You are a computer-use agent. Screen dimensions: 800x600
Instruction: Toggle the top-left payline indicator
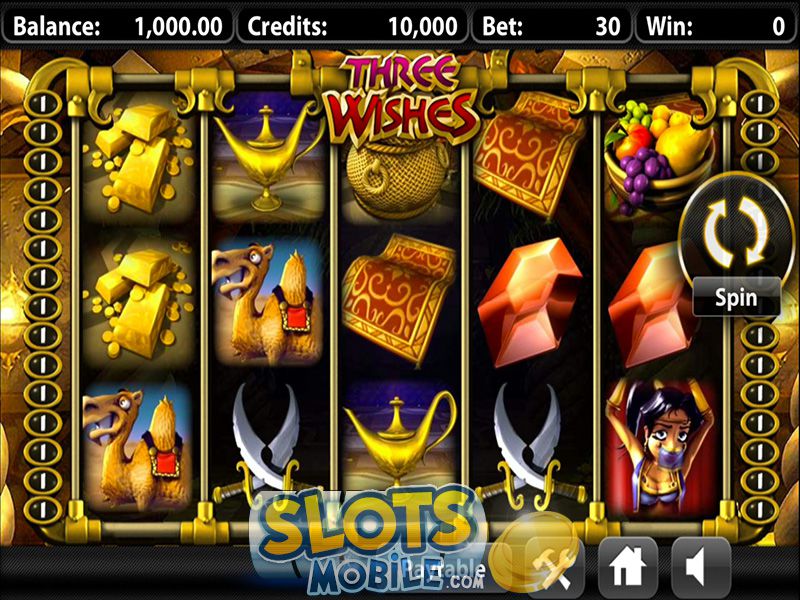point(43,104)
